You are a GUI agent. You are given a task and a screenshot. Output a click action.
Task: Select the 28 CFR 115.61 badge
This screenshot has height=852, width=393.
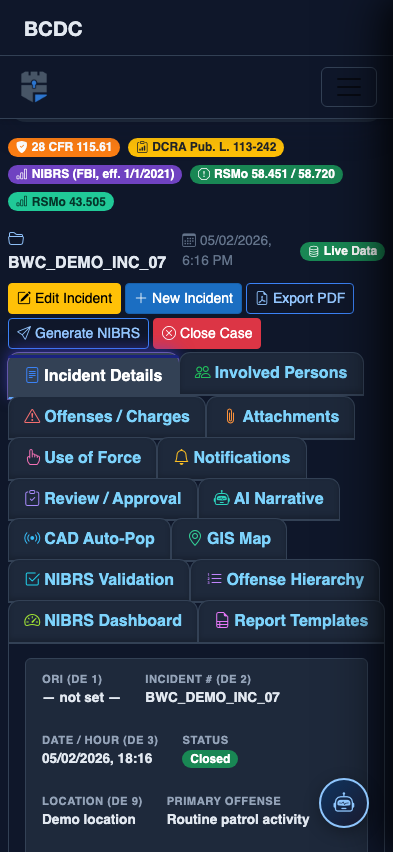[64, 147]
